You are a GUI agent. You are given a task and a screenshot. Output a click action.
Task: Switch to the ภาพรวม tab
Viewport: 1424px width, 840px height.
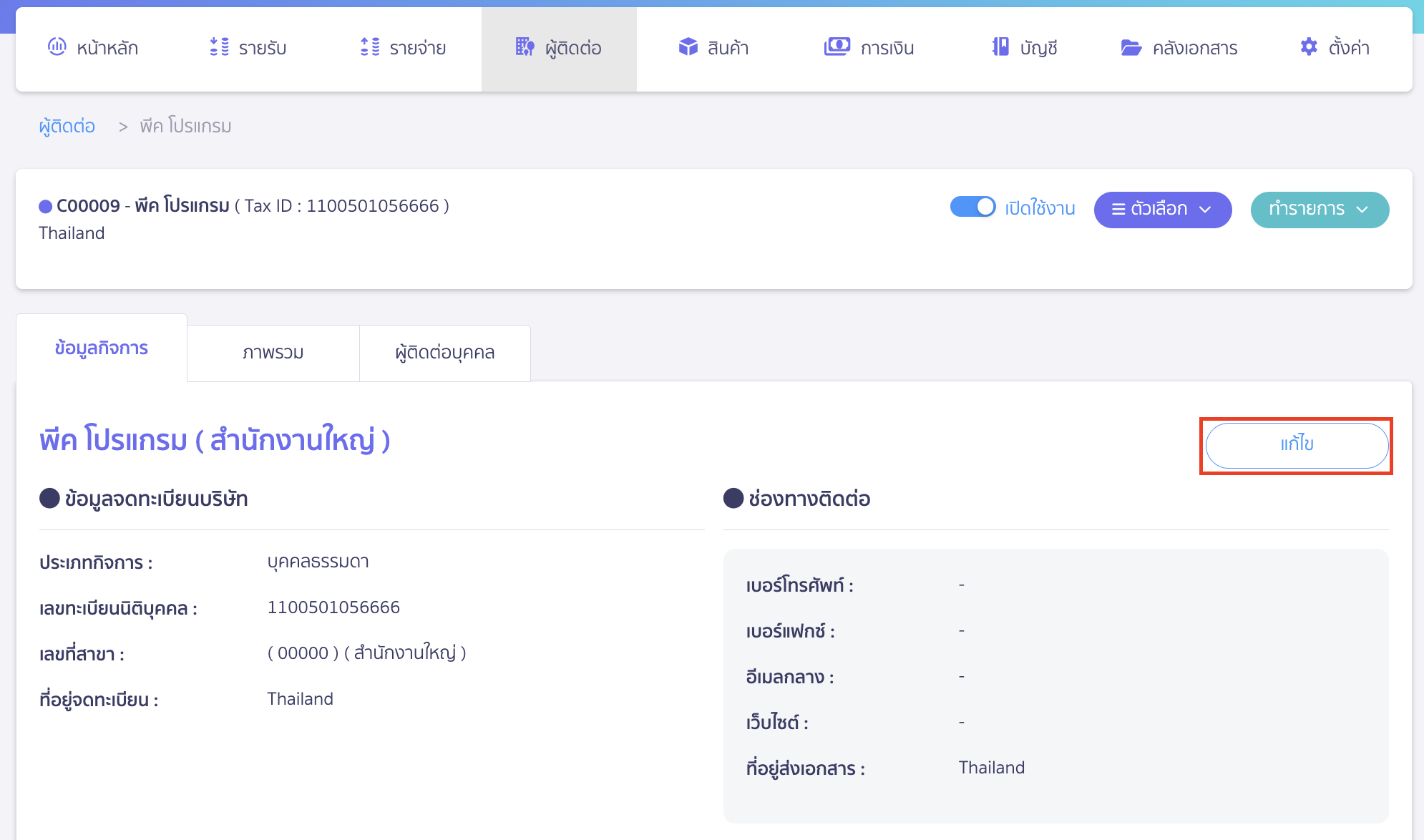click(x=273, y=352)
